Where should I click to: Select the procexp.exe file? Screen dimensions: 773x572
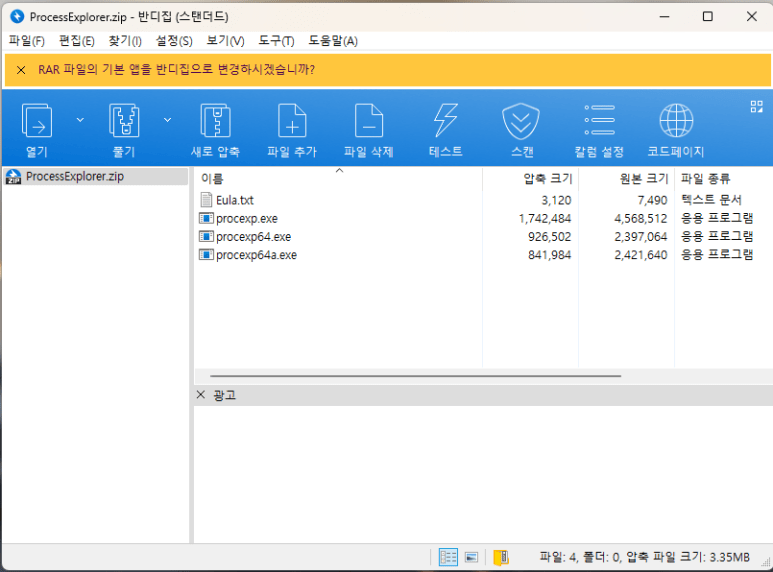pyautogui.click(x=246, y=218)
